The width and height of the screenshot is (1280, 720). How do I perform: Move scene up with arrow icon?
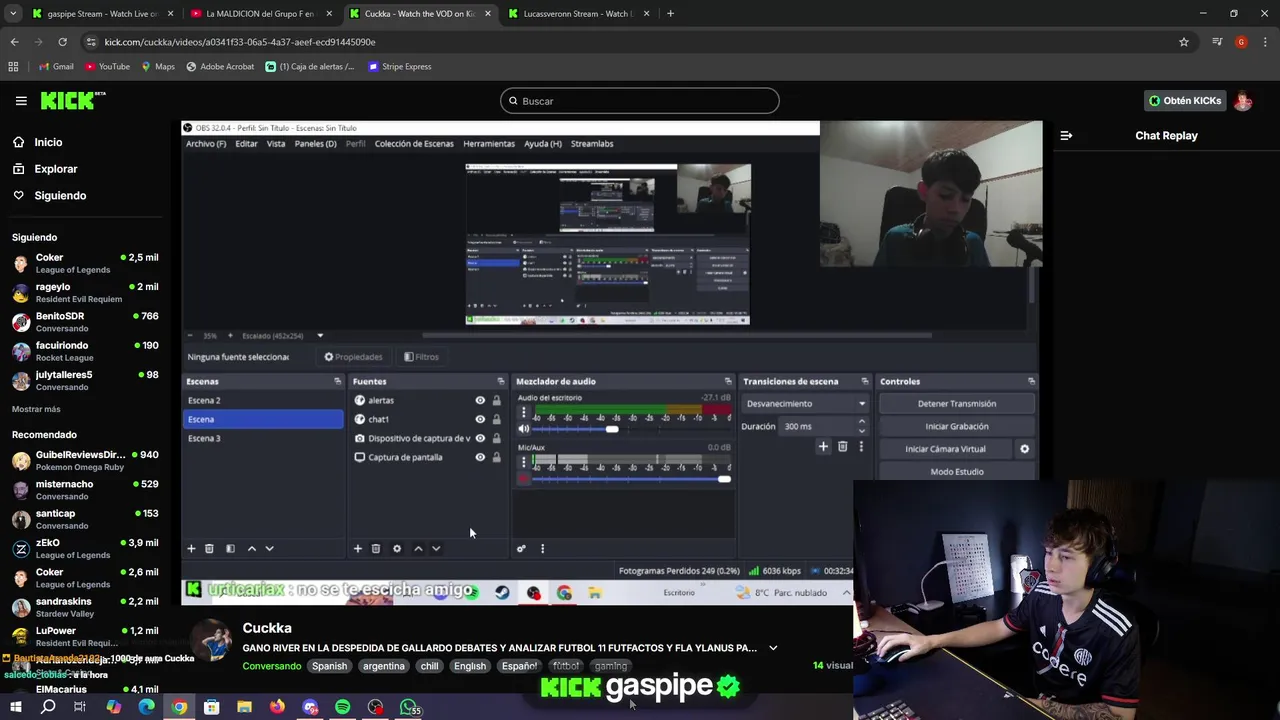(251, 548)
